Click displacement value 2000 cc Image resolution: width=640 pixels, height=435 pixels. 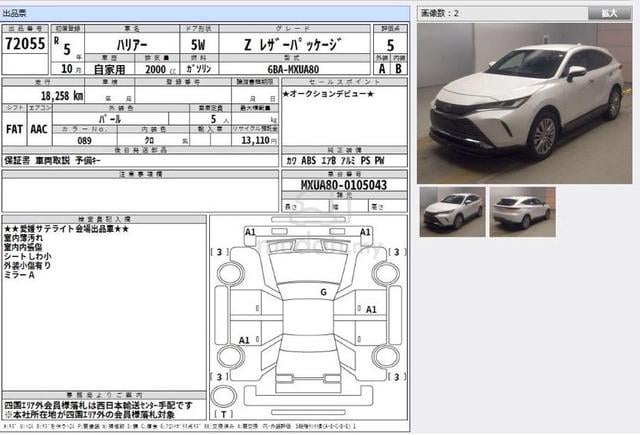[160, 69]
